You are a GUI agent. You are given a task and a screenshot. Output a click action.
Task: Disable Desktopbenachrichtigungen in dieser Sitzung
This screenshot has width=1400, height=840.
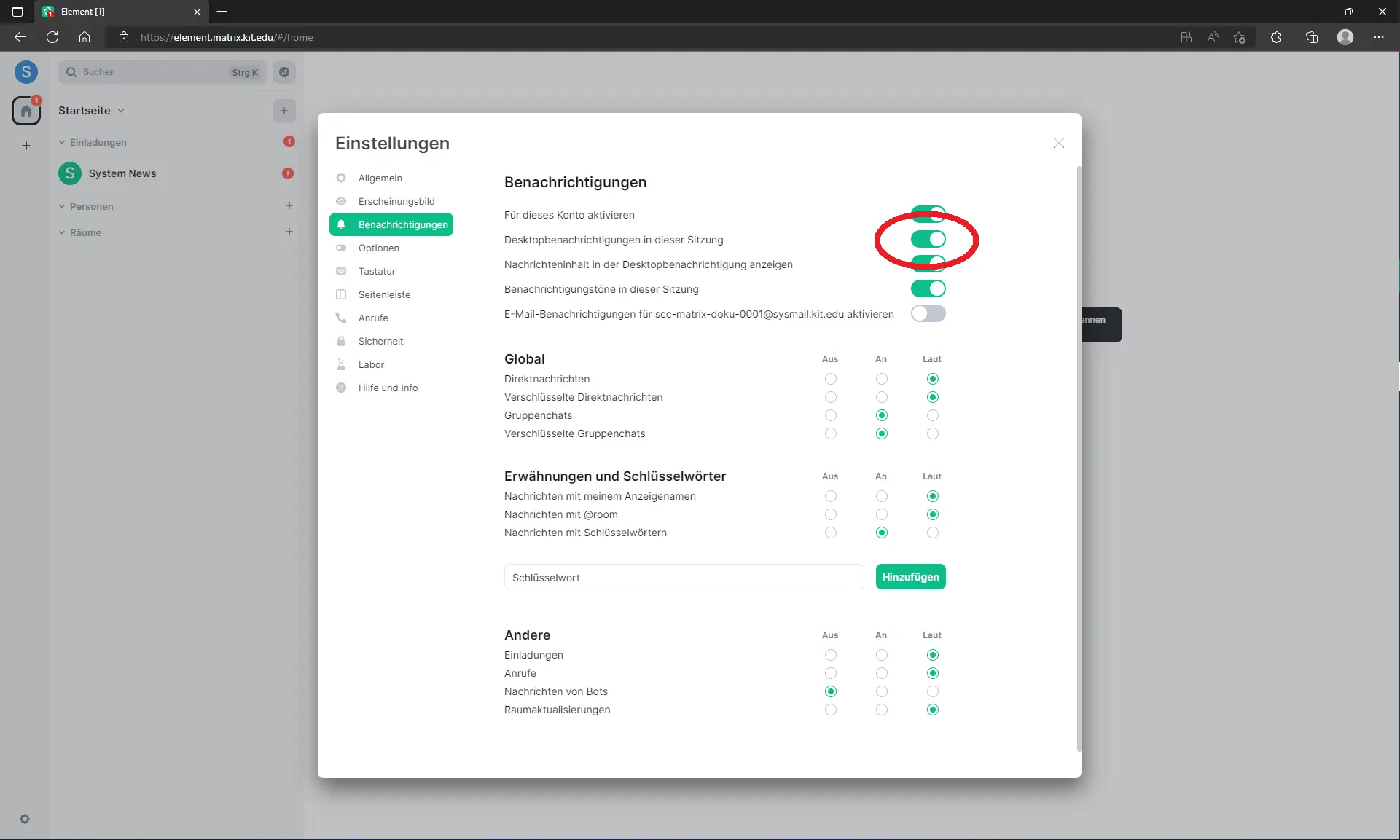pos(928,239)
